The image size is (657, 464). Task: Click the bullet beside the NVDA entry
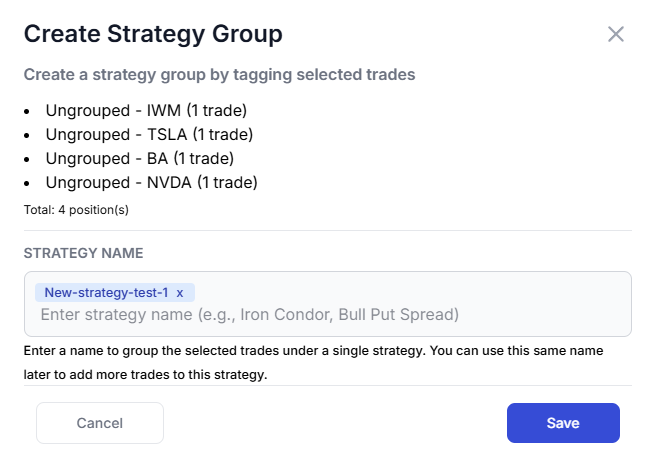(29, 182)
